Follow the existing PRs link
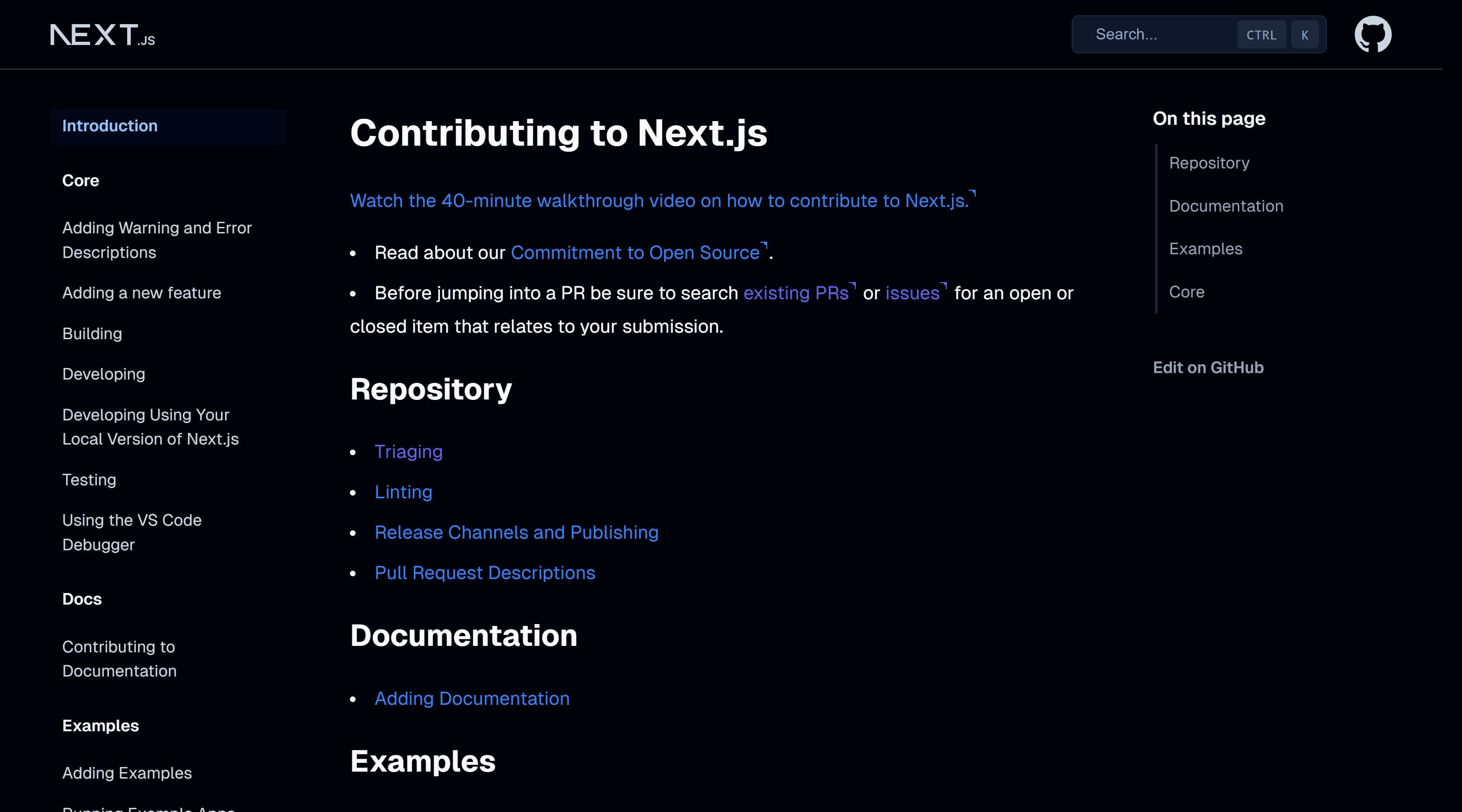The image size is (1462, 812). point(796,293)
